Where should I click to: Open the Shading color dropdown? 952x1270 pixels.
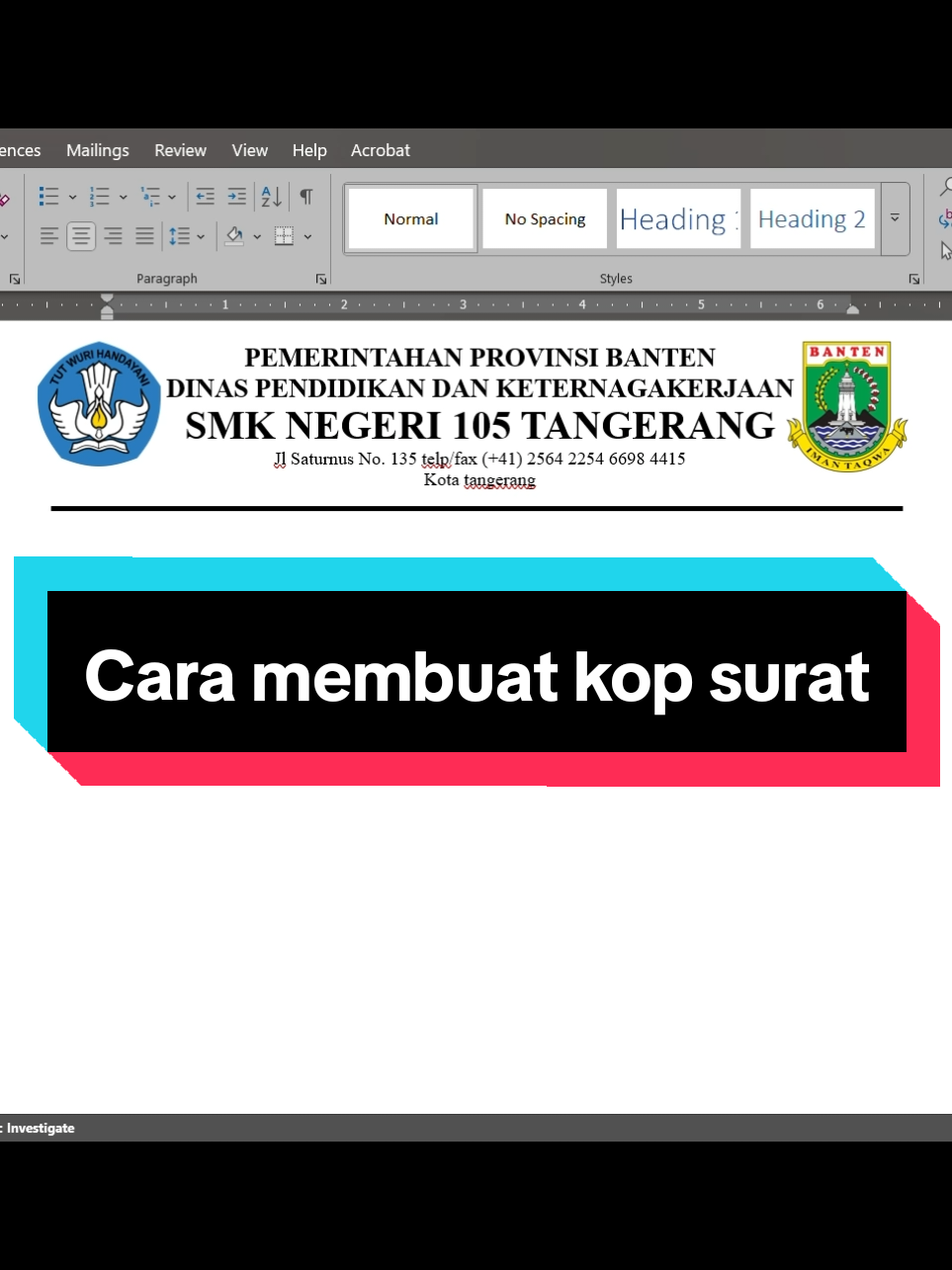pos(256,235)
